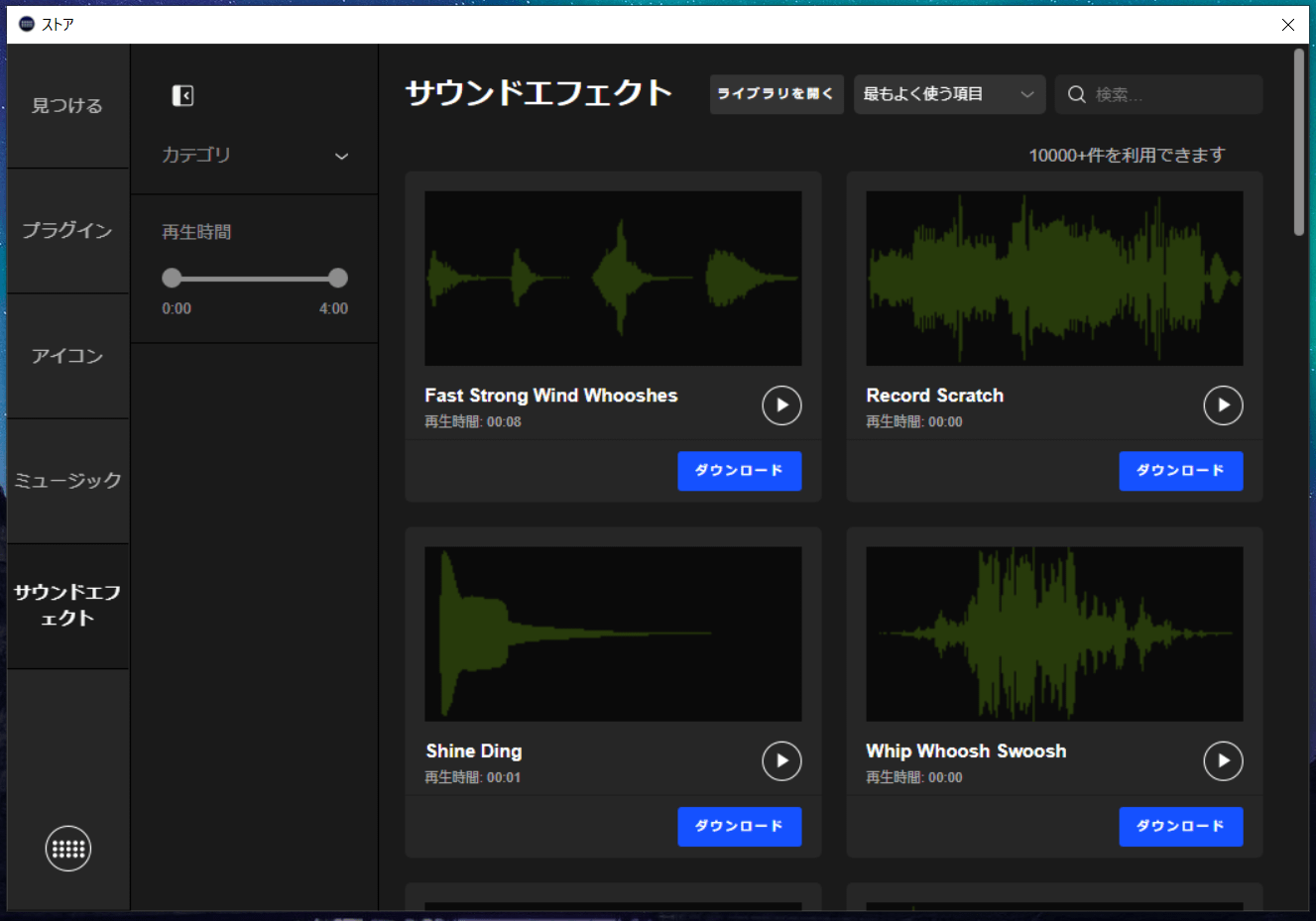The image size is (1316, 921).
Task: Click the search magnifier icon
Action: (x=1076, y=95)
